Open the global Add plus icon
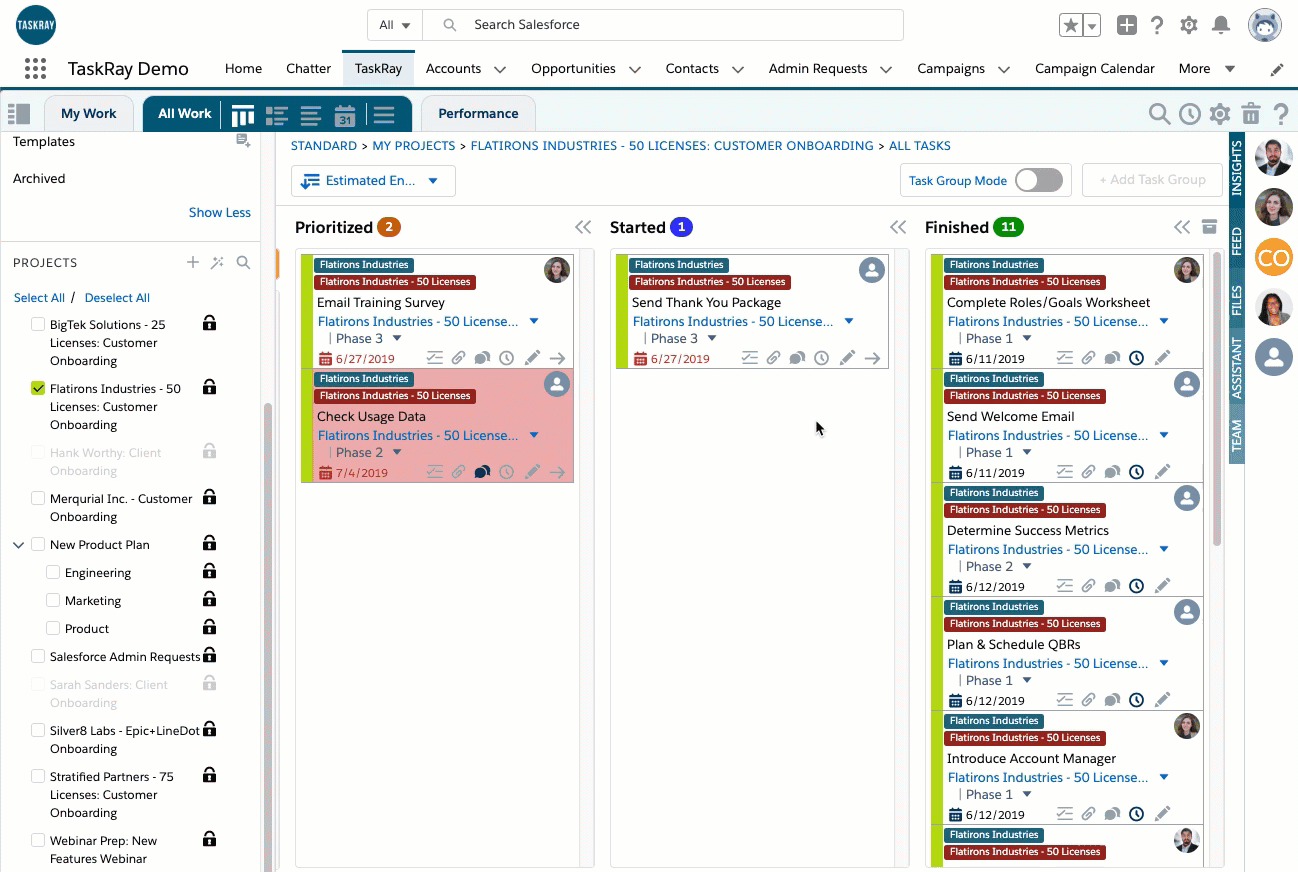The height and width of the screenshot is (872, 1298). click(1126, 26)
